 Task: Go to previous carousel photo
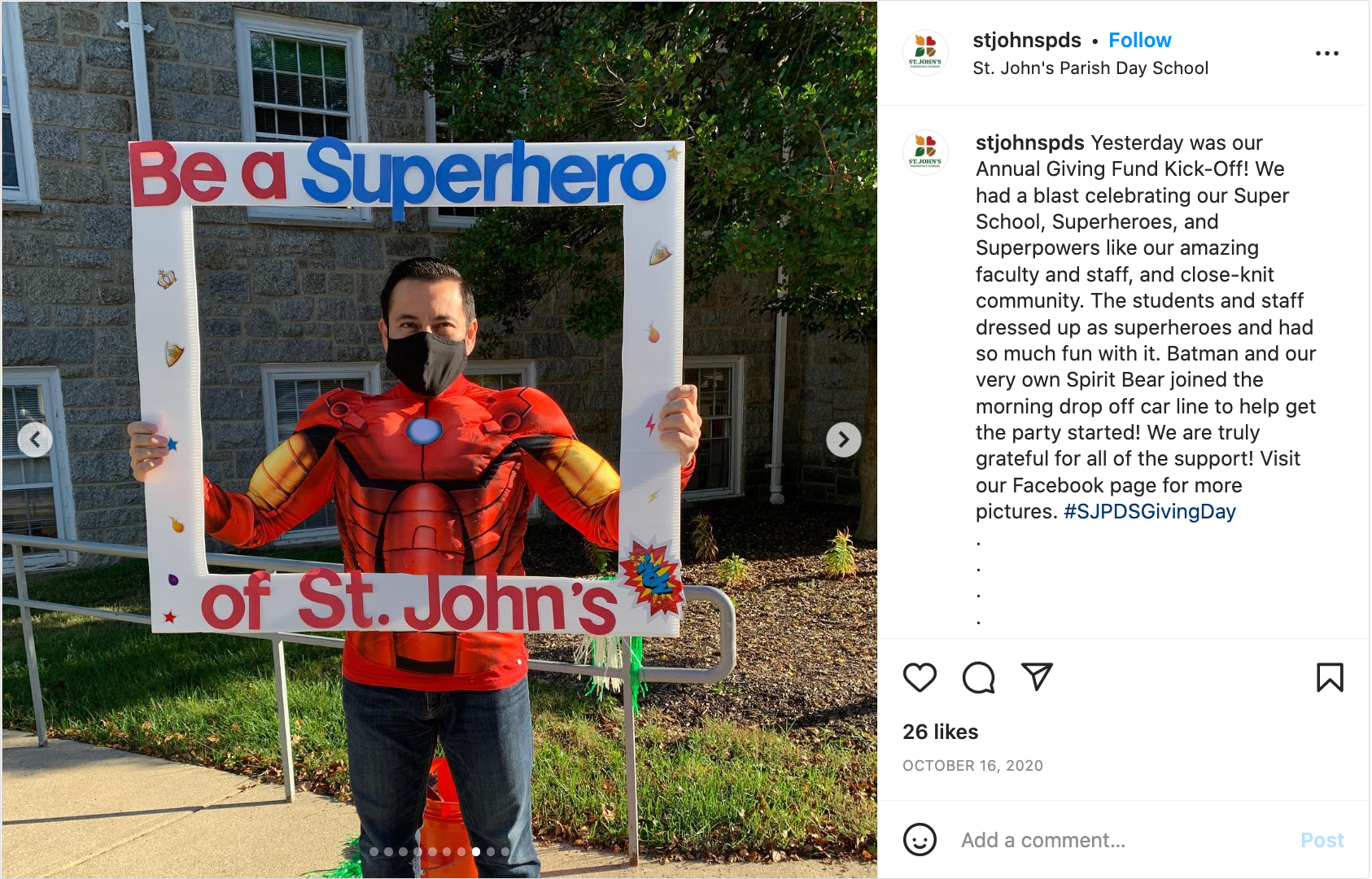[35, 439]
